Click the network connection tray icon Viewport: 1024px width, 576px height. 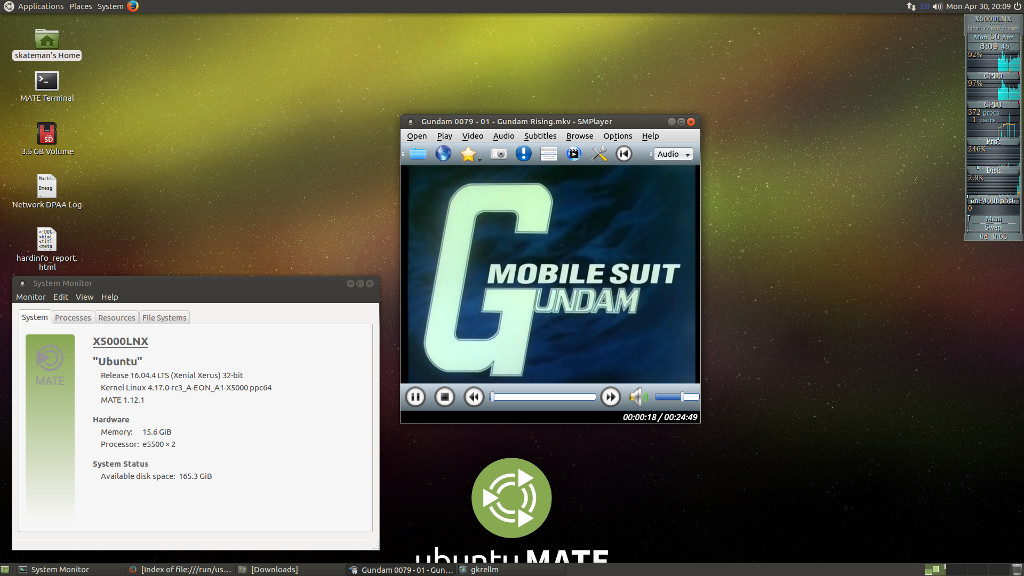[911, 6]
